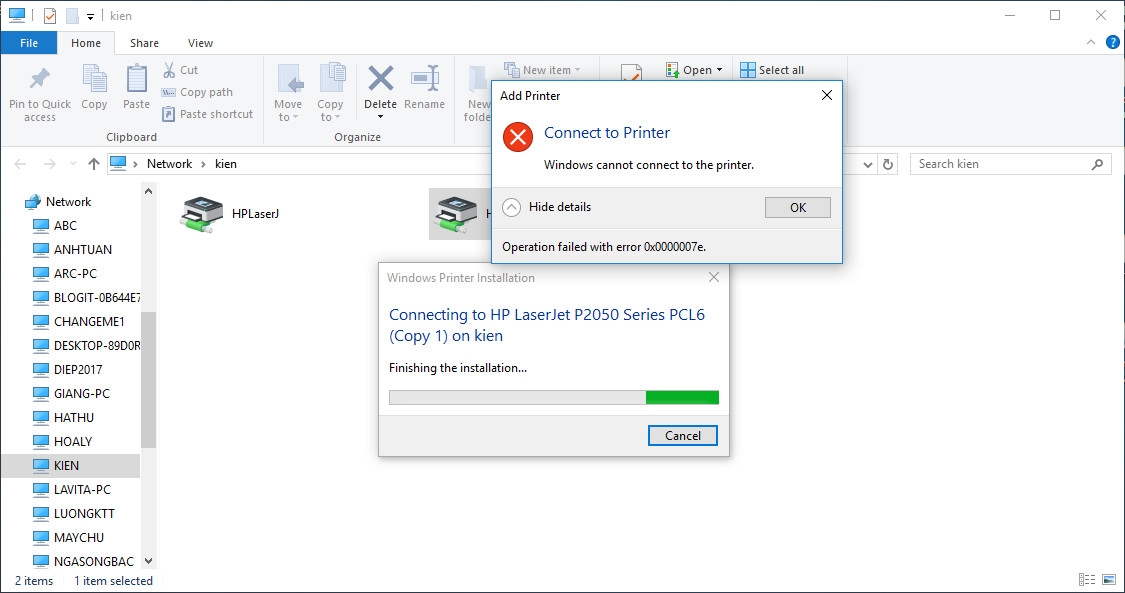The image size is (1125, 593).
Task: Click the Pin to Quick access icon
Action: pyautogui.click(x=39, y=77)
